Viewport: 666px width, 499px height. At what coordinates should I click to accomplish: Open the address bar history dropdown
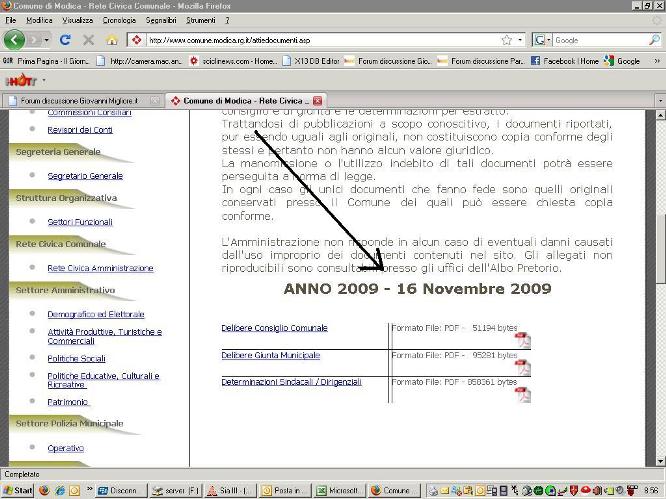520,40
